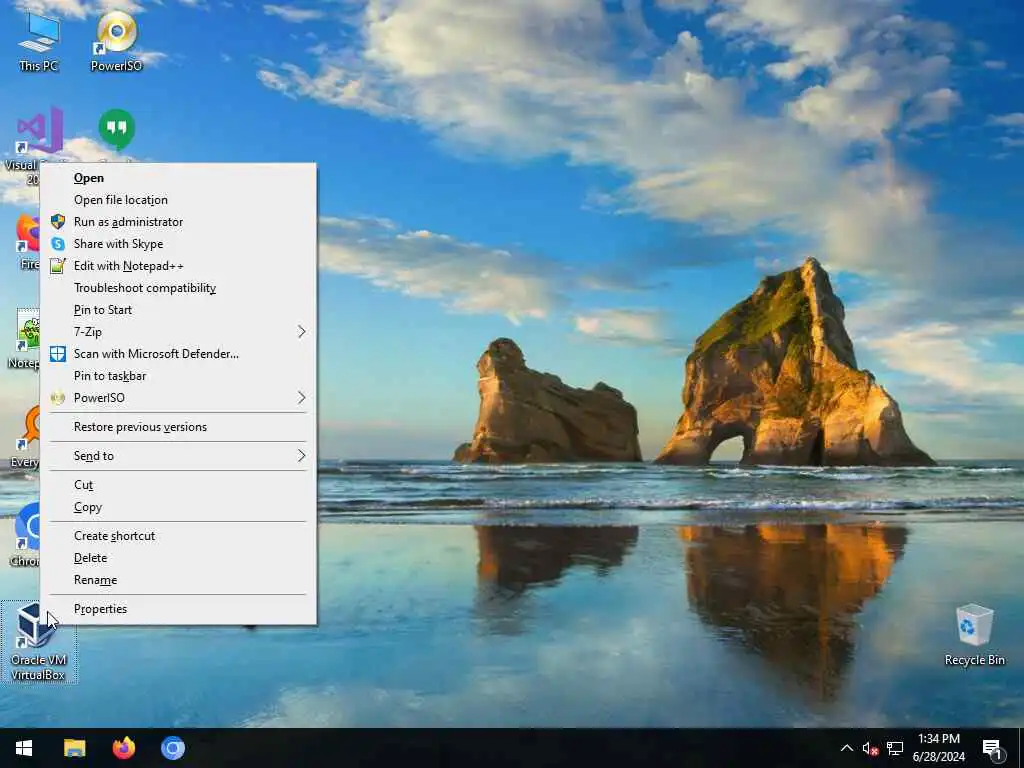Expand the Send to submenu
Image resolution: width=1024 pixels, height=768 pixels.
click(178, 456)
